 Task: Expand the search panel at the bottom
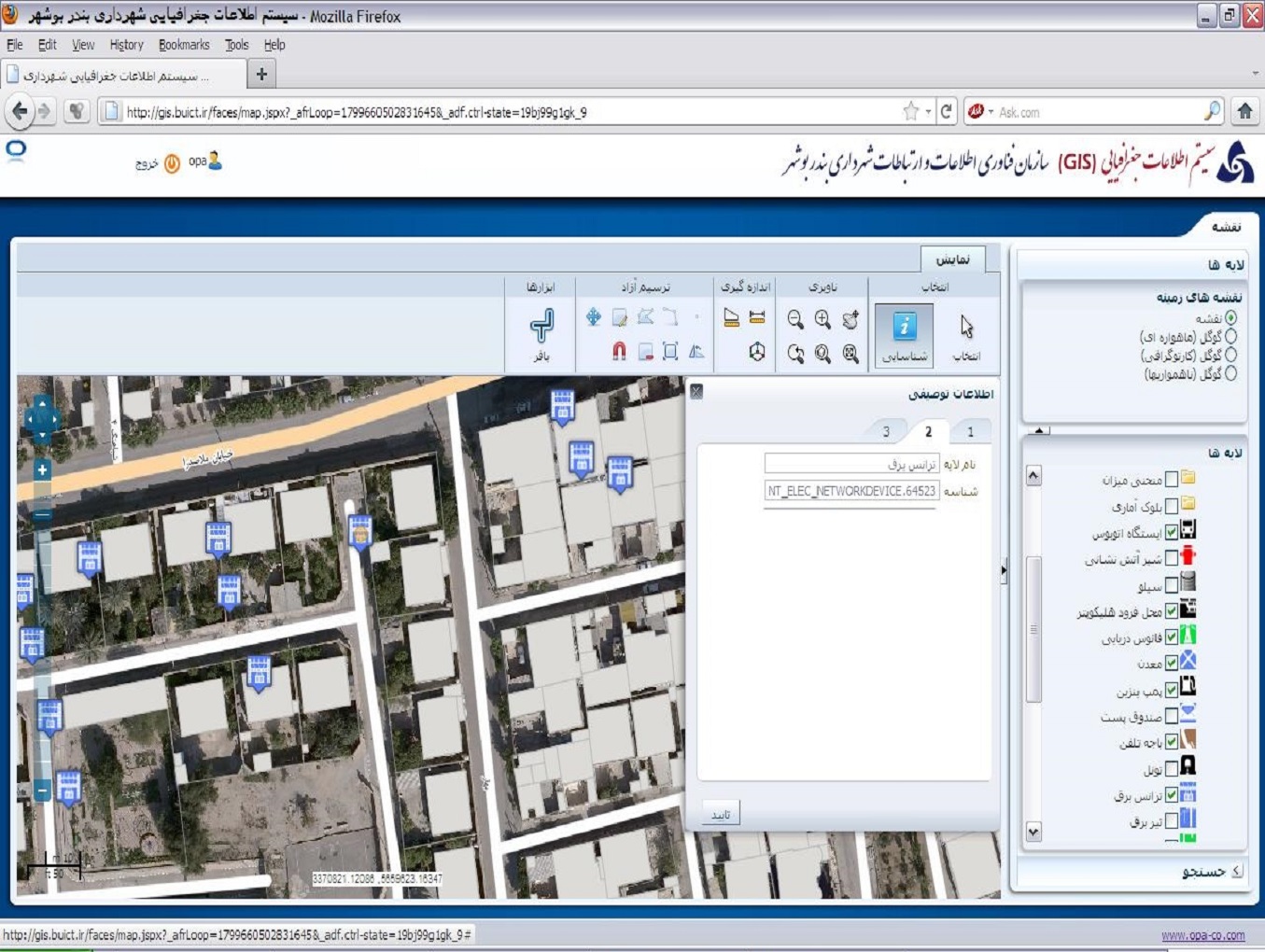pos(1236,871)
